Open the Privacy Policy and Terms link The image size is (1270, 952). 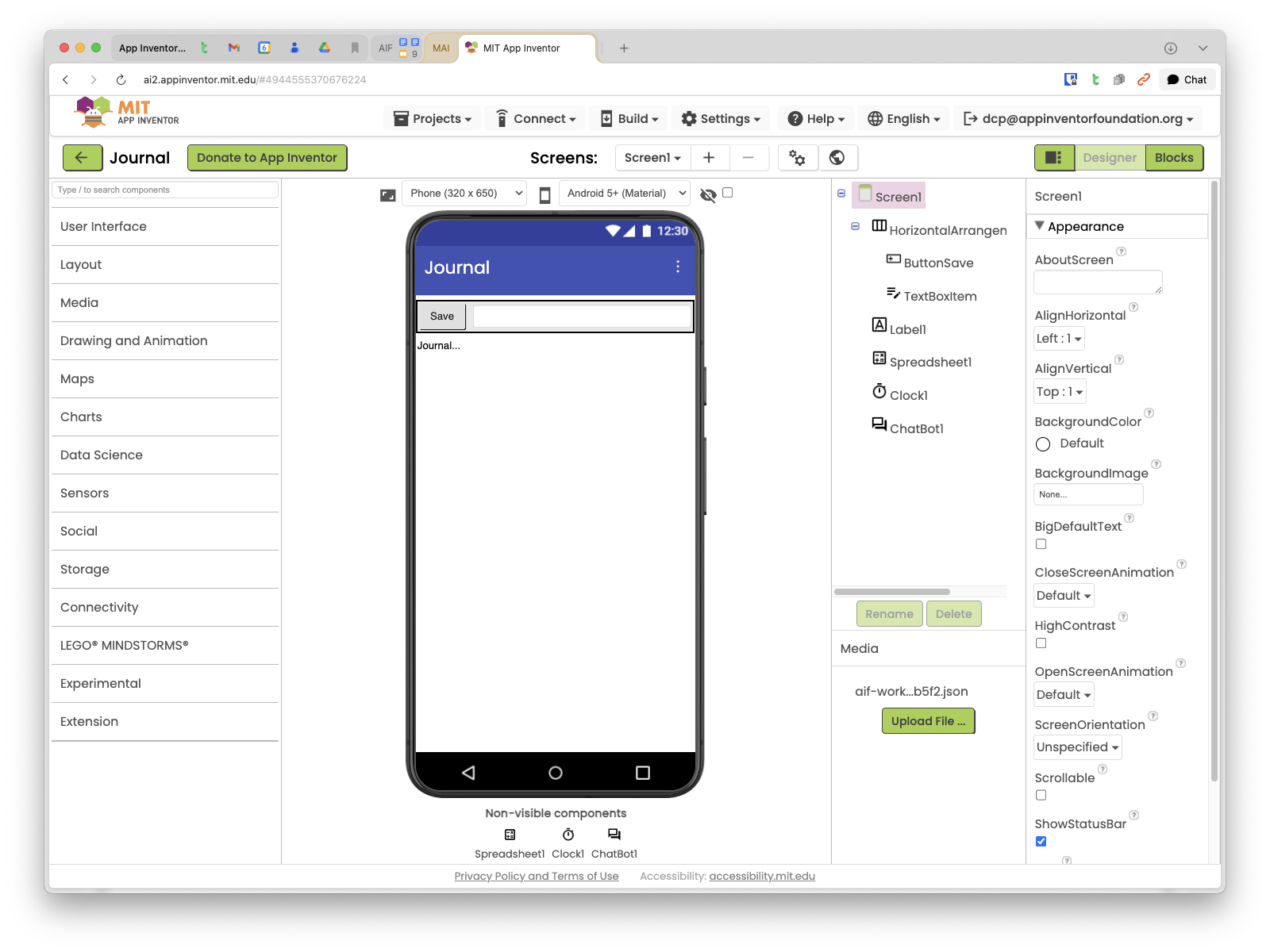point(537,876)
